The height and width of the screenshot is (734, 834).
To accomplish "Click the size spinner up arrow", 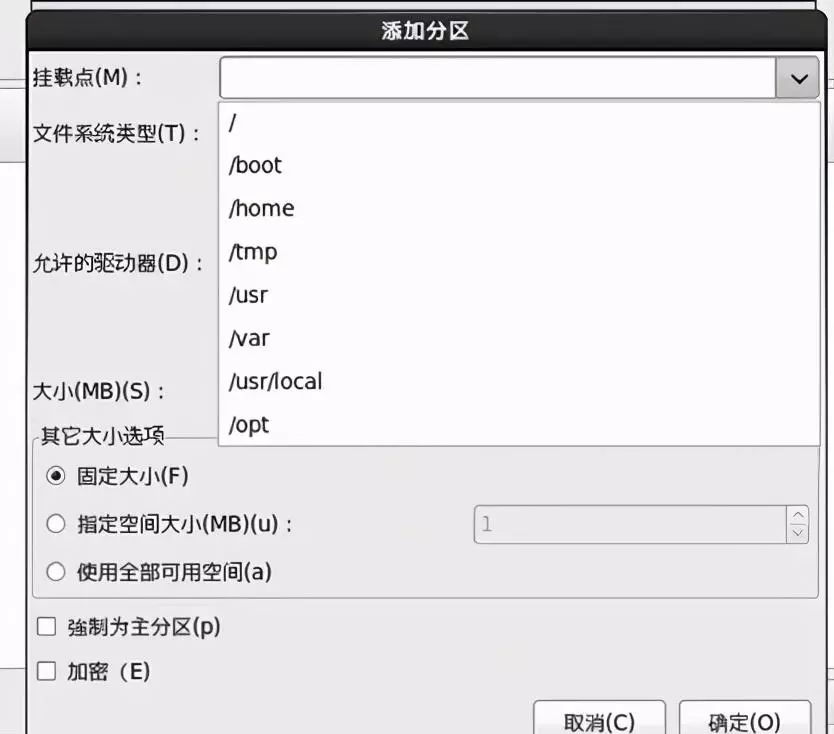I will coord(797,515).
